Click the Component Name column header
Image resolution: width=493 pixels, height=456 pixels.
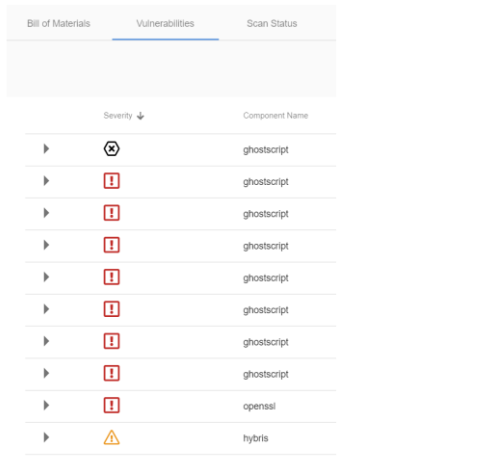coord(275,116)
